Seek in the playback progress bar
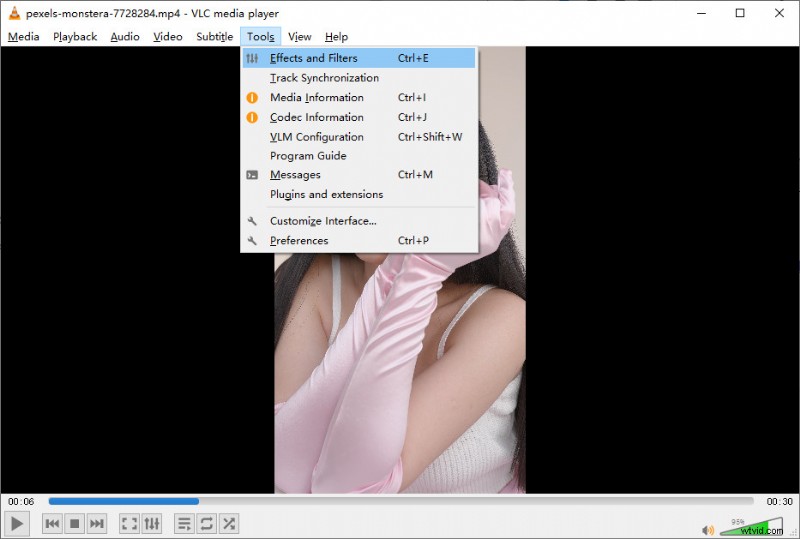 pyautogui.click(x=401, y=501)
